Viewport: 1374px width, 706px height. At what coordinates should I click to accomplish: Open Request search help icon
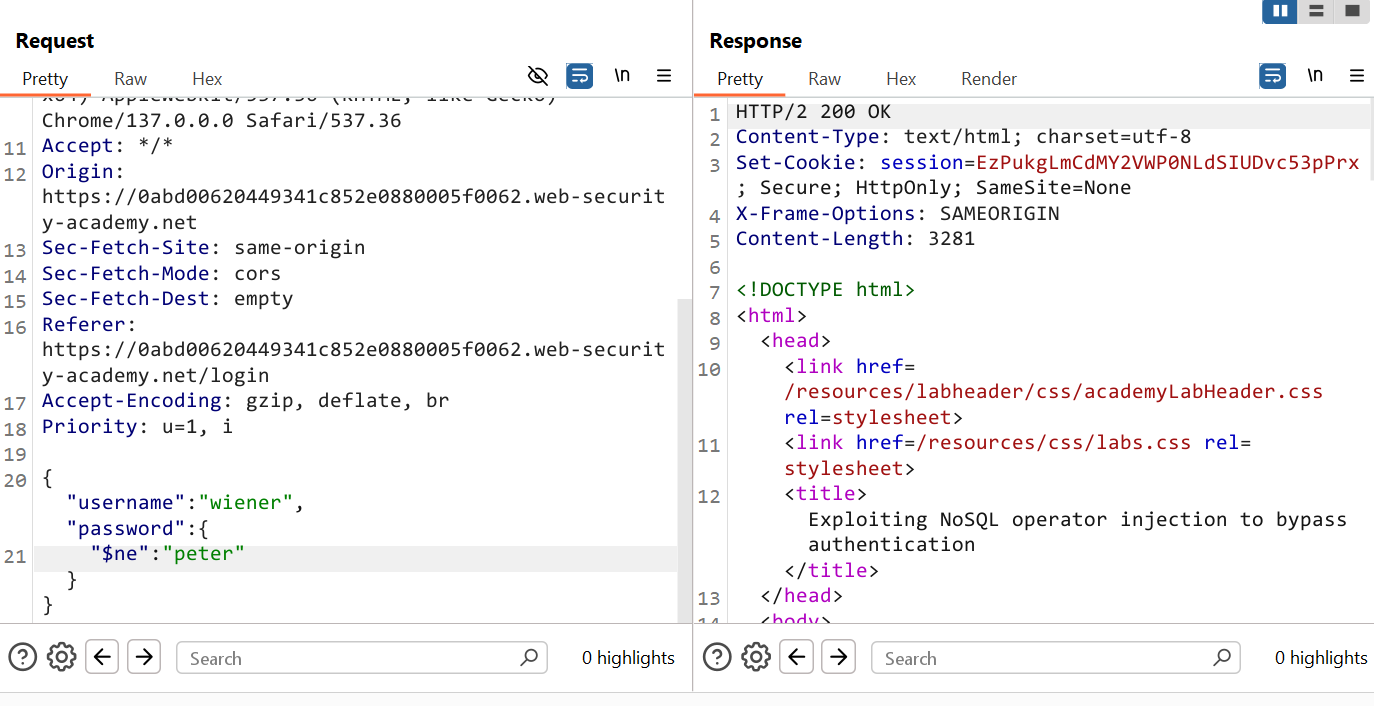tap(23, 657)
